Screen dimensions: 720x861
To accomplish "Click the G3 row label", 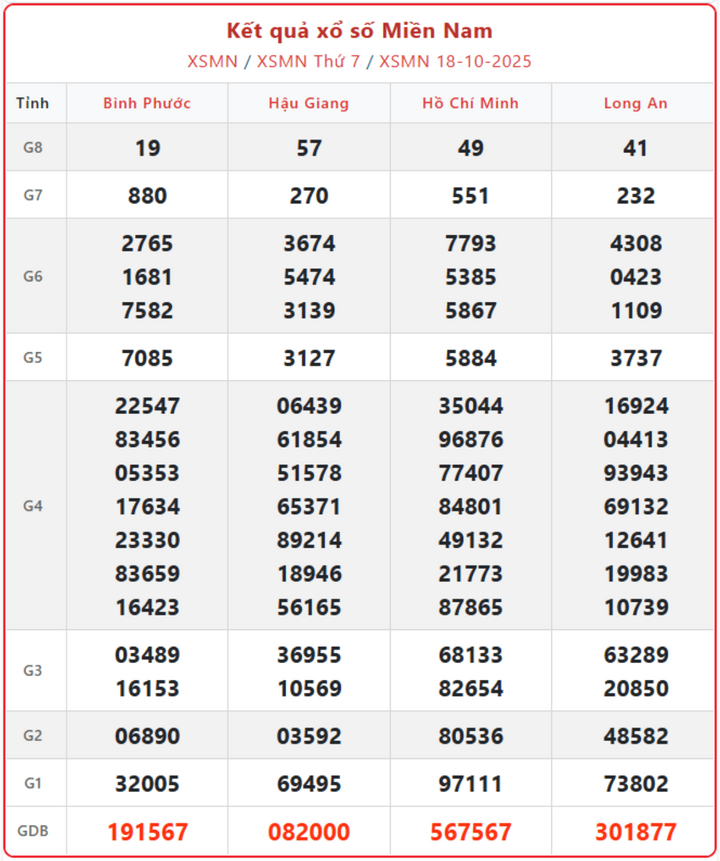I will [34, 671].
